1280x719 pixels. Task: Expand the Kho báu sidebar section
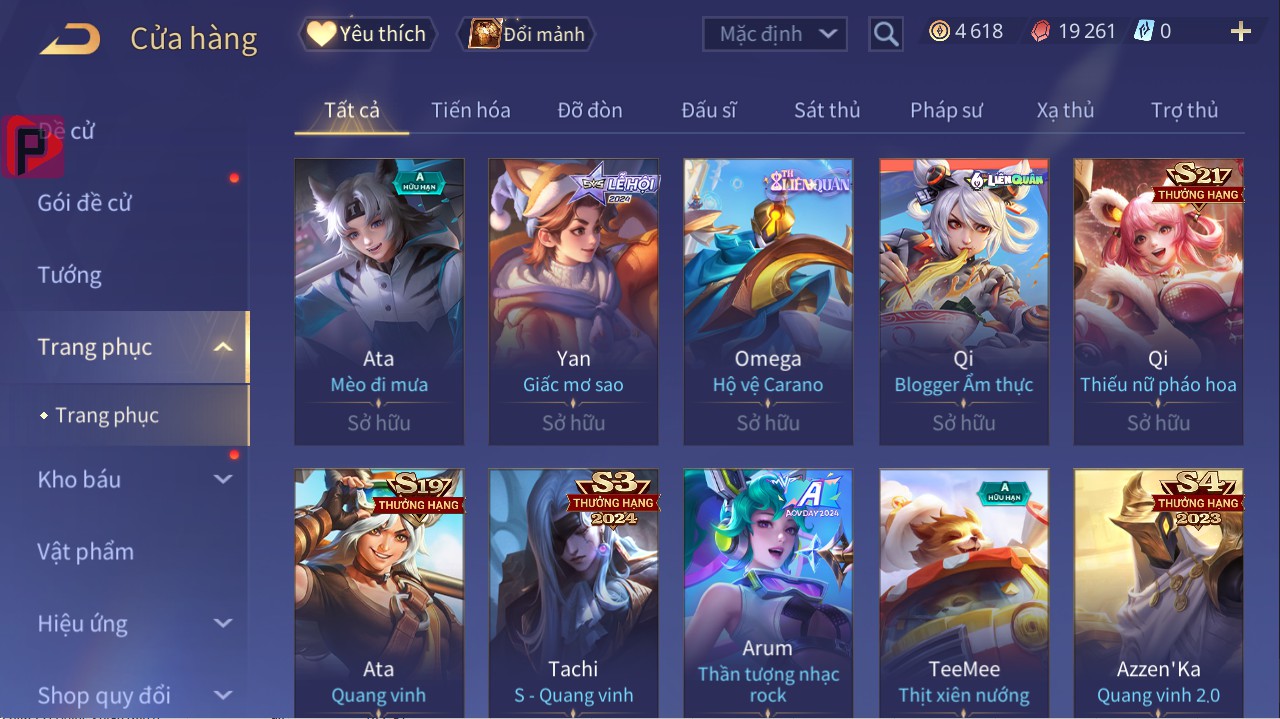tap(223, 479)
